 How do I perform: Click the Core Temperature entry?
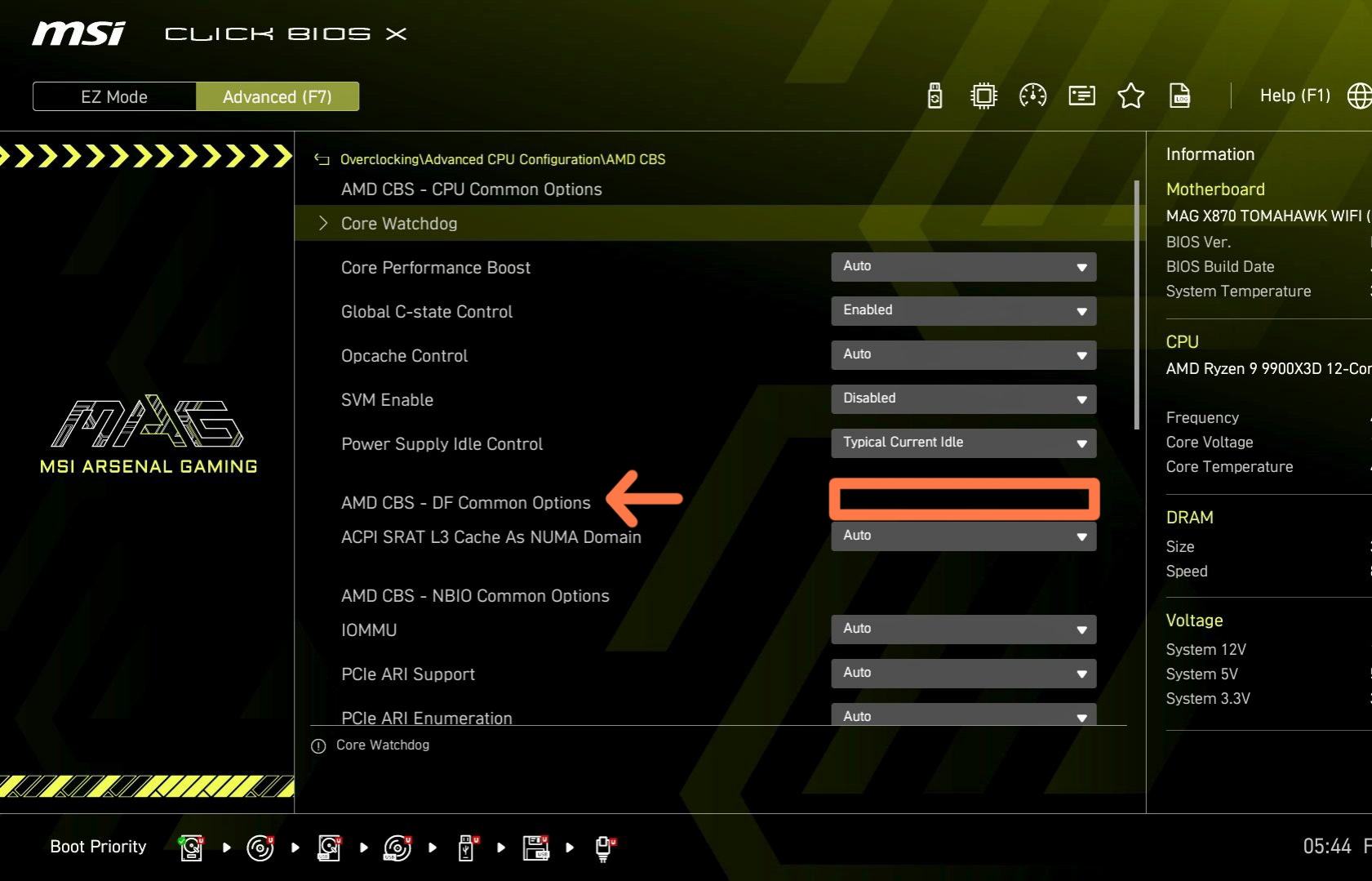coord(1230,467)
